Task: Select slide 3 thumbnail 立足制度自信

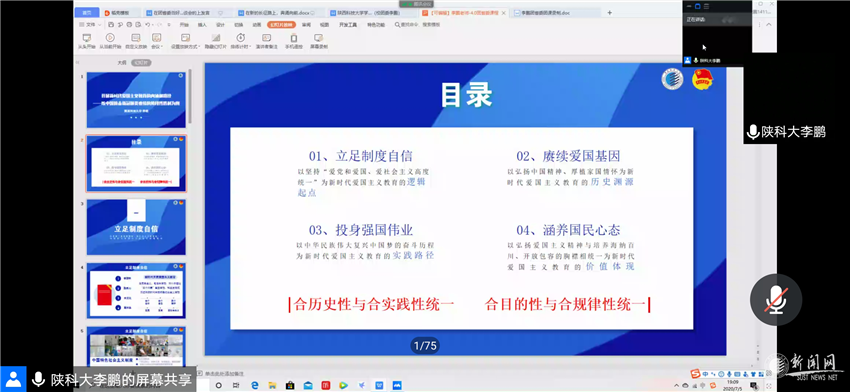Action: [136, 227]
